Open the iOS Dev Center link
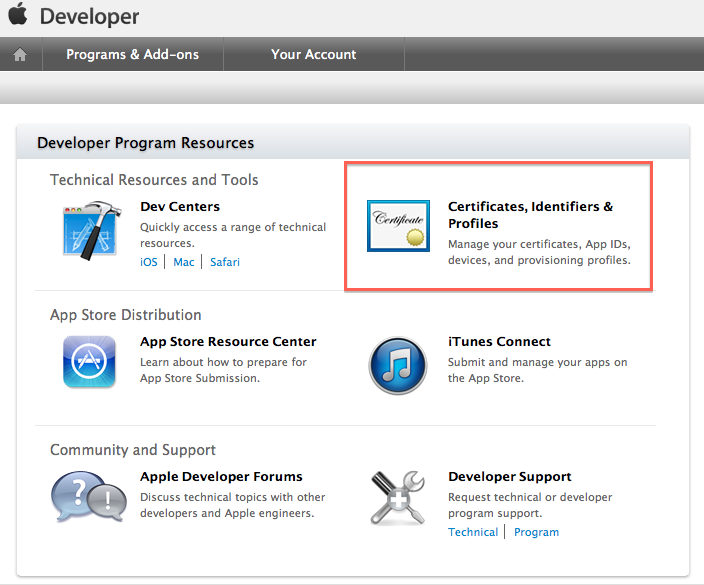This screenshot has width=704, height=585. (x=149, y=262)
